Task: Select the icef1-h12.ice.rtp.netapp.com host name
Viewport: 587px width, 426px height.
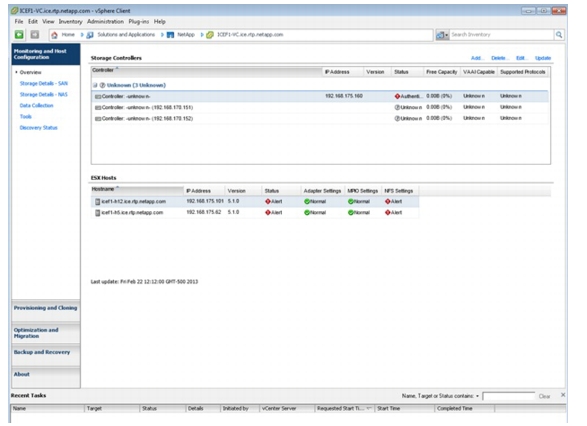Action: [134, 202]
